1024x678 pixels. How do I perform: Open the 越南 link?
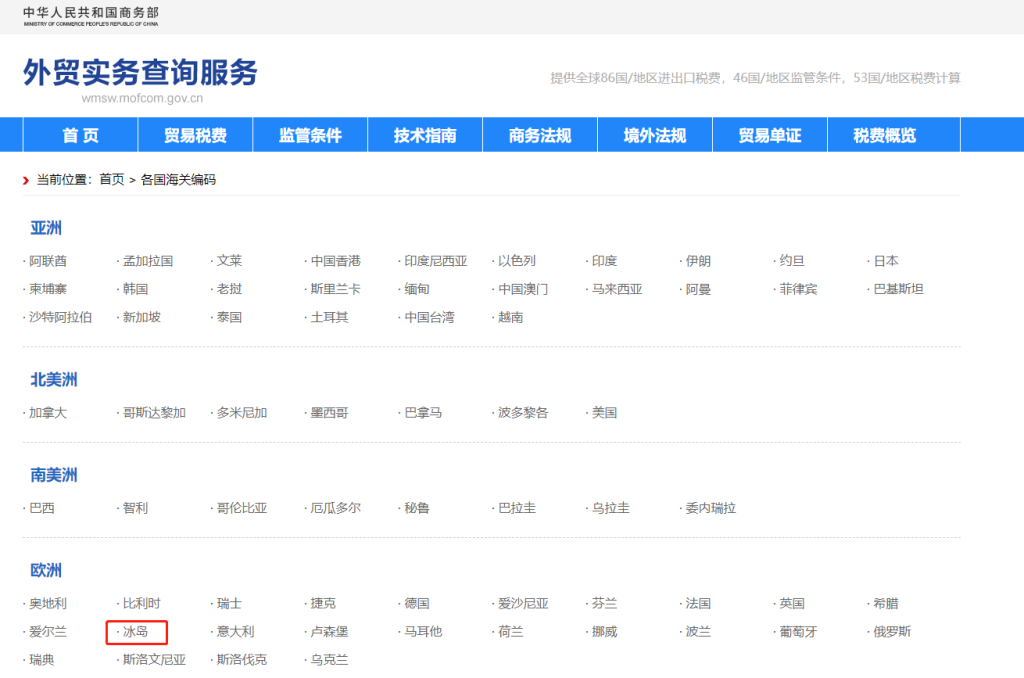(511, 317)
